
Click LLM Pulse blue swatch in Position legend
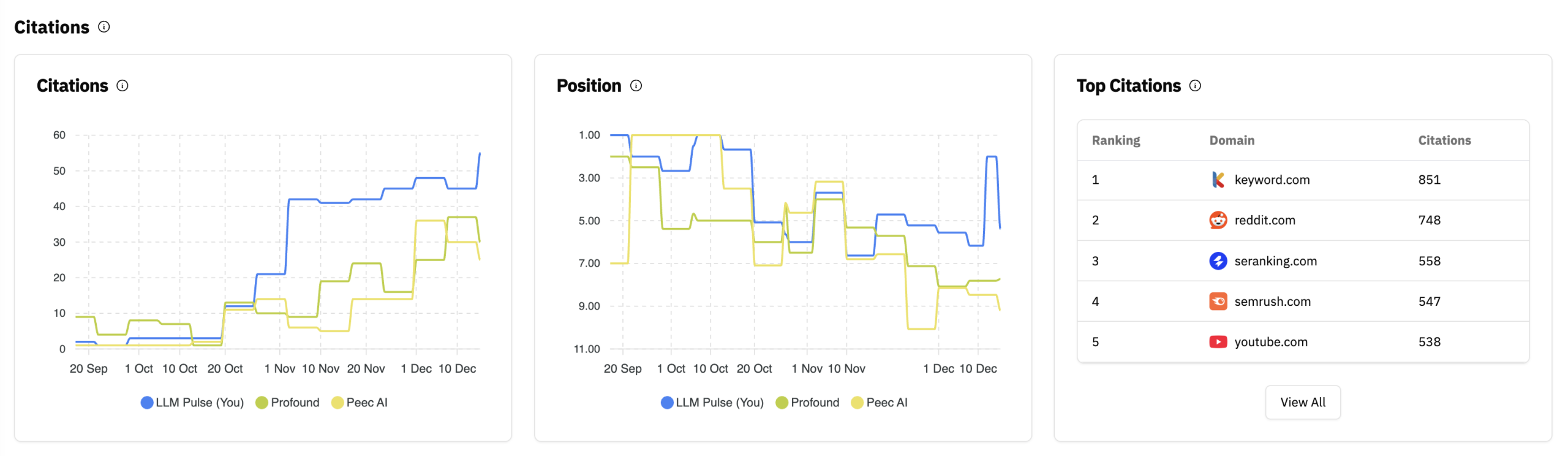point(667,403)
